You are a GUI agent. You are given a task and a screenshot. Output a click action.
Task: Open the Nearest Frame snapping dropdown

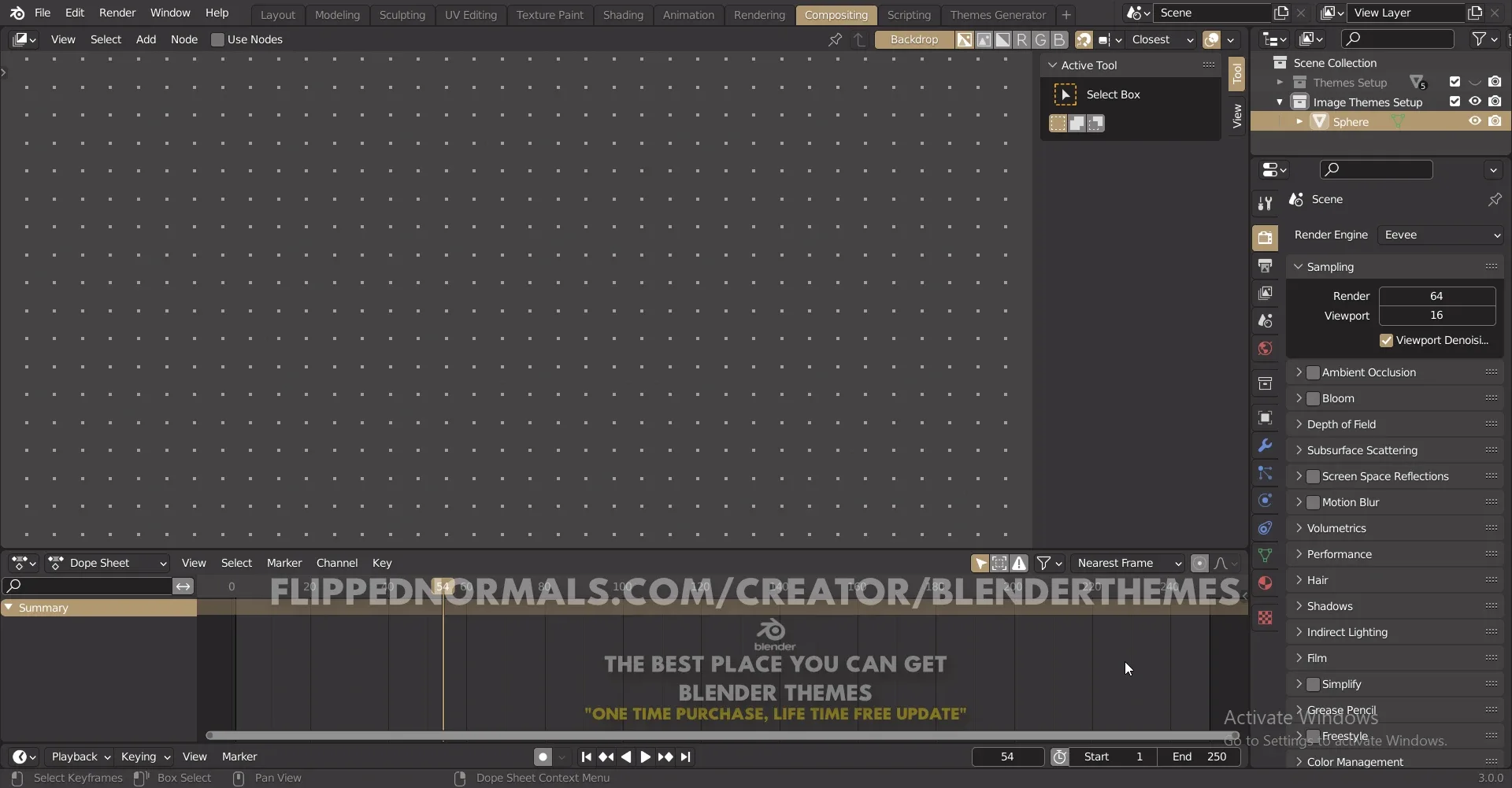click(1128, 563)
